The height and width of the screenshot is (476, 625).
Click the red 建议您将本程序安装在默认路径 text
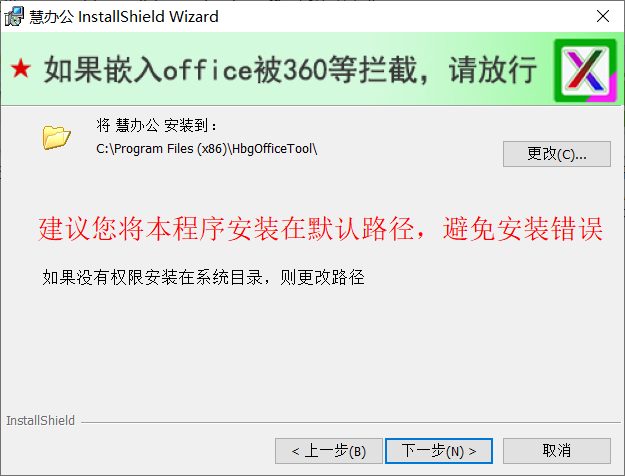pos(226,229)
